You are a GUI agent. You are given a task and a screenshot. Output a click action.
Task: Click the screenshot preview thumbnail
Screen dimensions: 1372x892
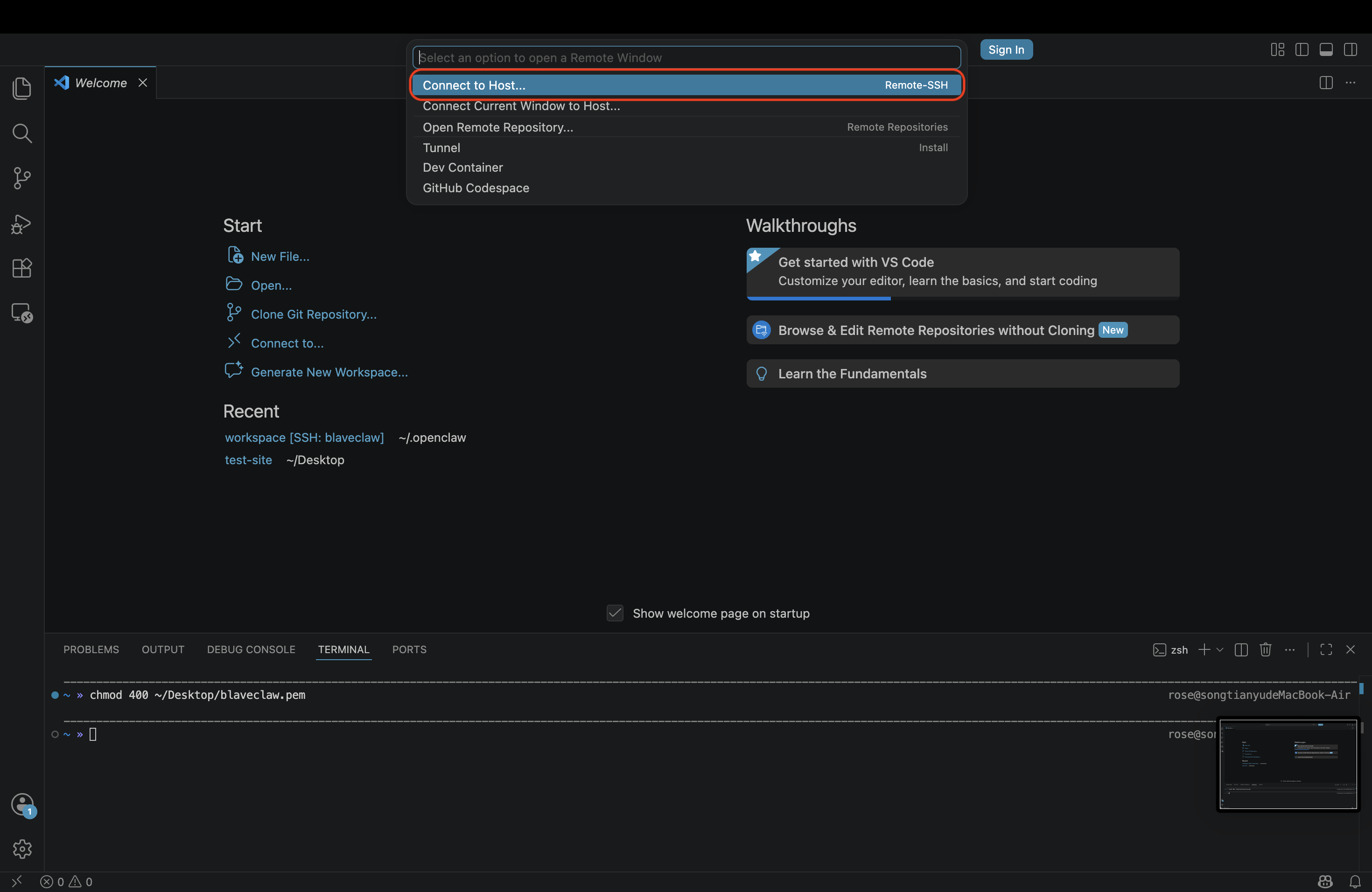1288,764
